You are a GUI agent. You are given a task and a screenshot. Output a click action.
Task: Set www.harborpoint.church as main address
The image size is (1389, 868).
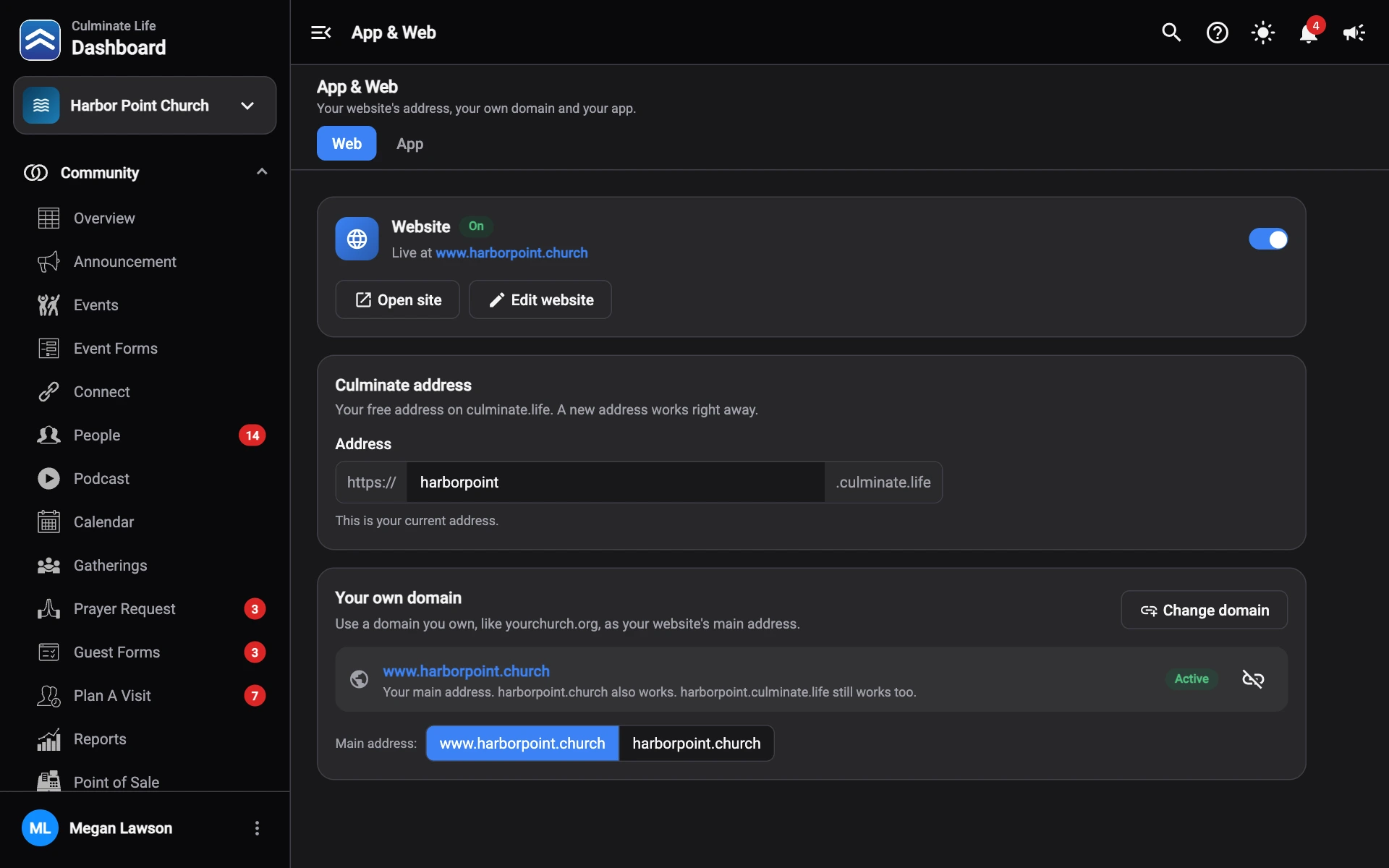pos(522,744)
